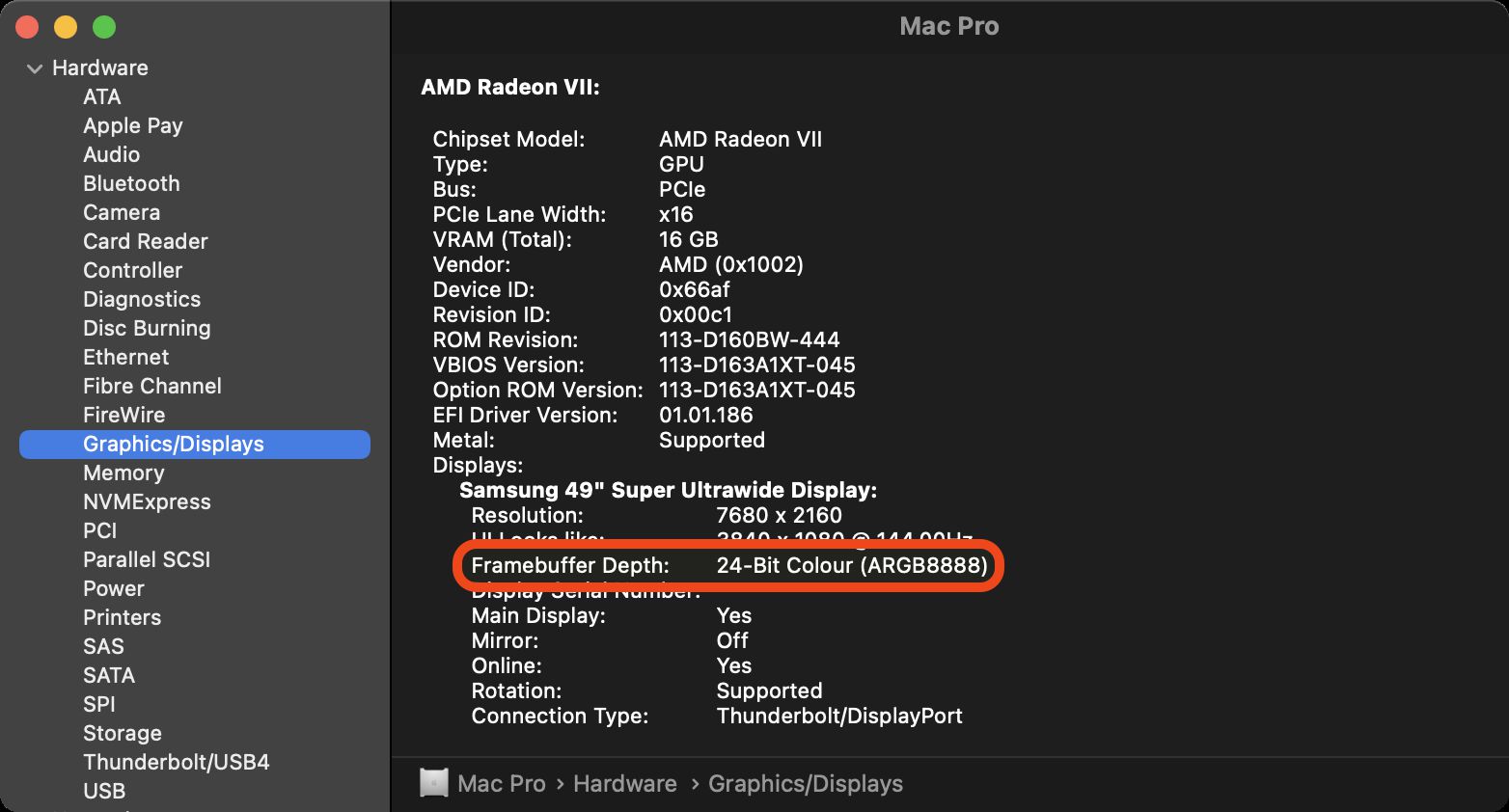The height and width of the screenshot is (812, 1509).
Task: Select USB in the sidebar
Action: tap(104, 792)
